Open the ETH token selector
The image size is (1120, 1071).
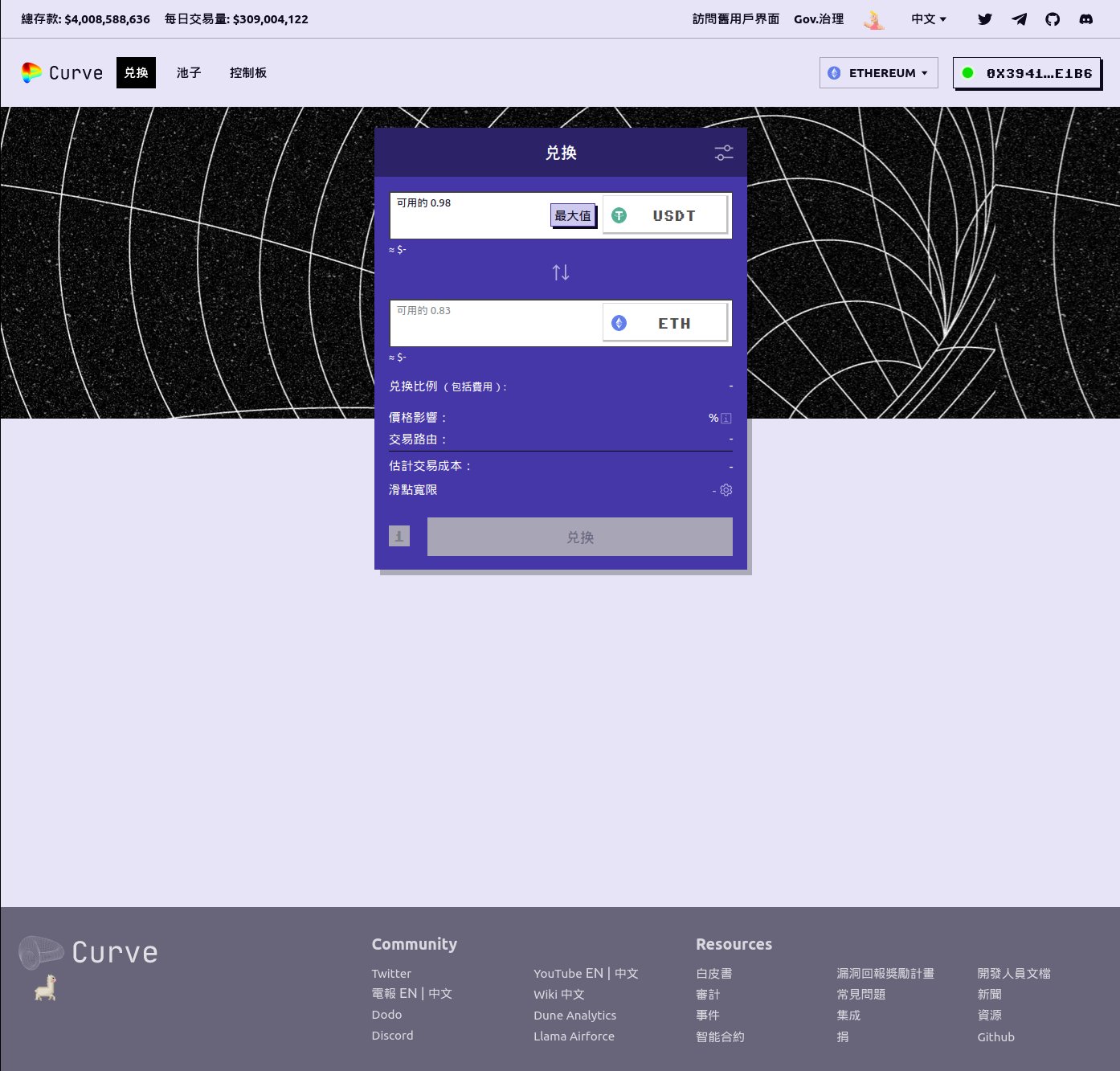point(665,322)
